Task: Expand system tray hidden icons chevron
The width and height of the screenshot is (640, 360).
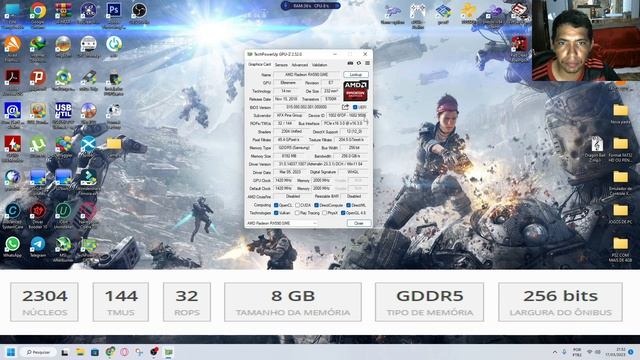Action: pyautogui.click(x=554, y=352)
